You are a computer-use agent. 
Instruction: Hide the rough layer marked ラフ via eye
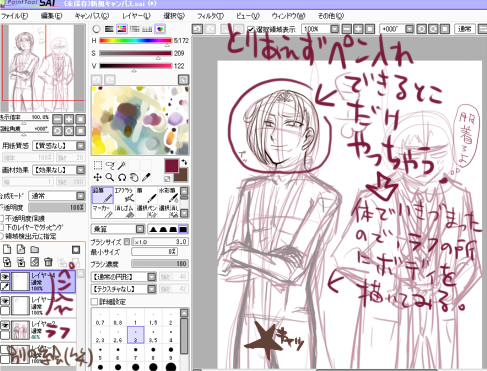coord(5,325)
